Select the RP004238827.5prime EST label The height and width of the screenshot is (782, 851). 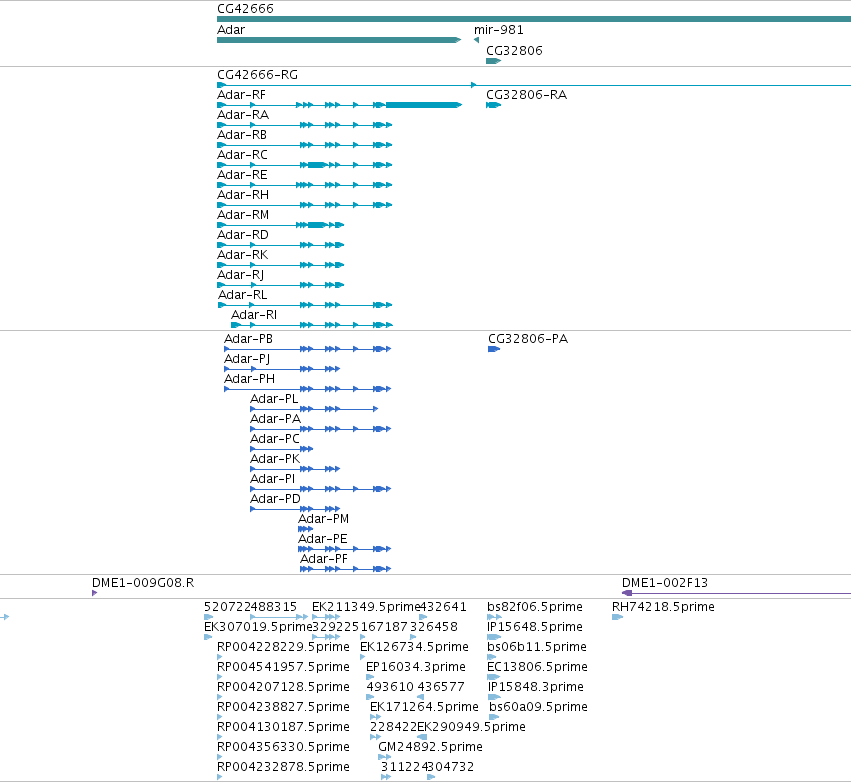[x=283, y=708]
